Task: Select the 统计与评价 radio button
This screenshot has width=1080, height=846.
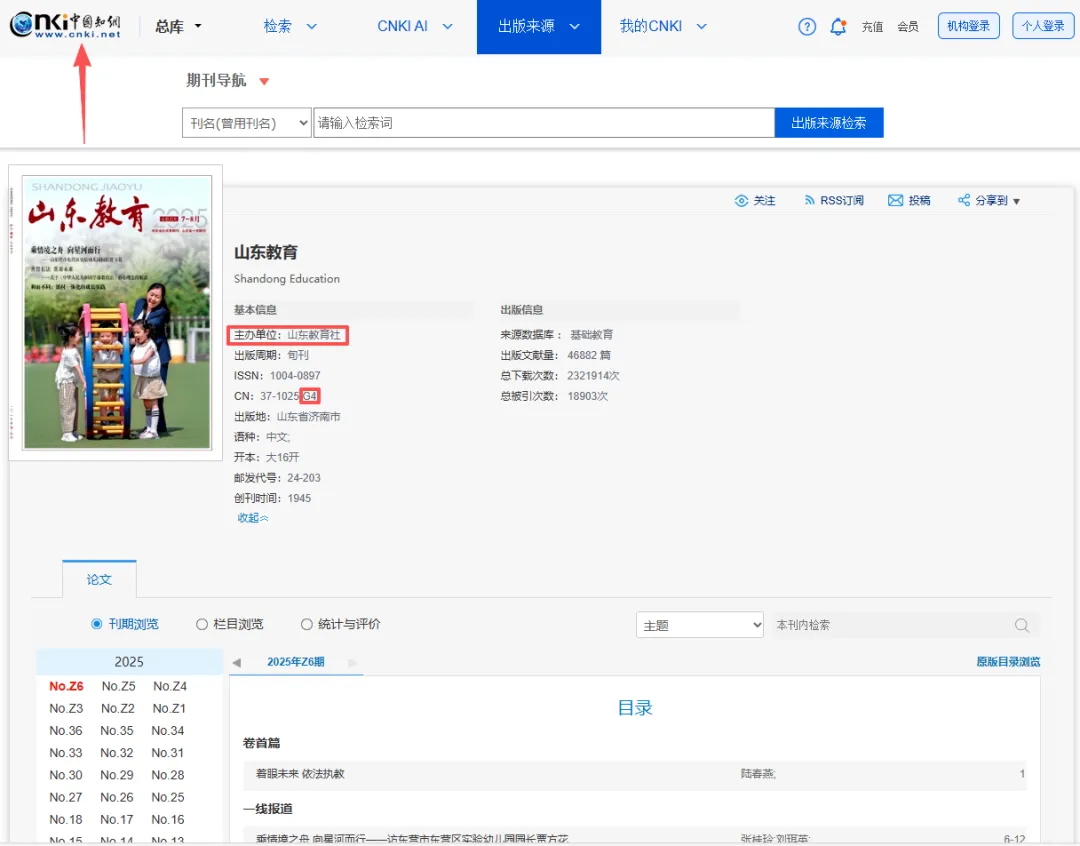Action: click(x=307, y=624)
